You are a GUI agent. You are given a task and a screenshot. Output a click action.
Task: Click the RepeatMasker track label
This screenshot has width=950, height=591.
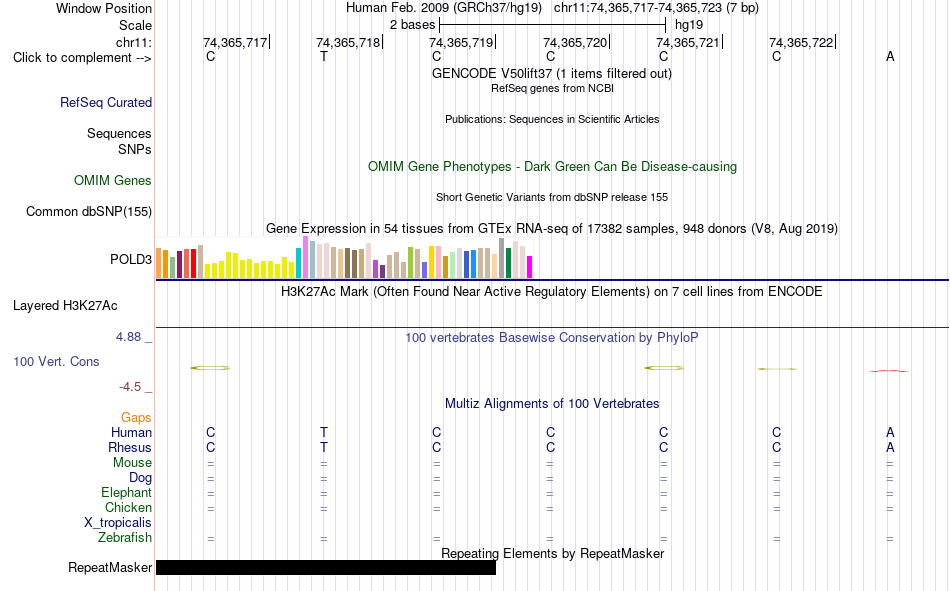pyautogui.click(x=110, y=568)
